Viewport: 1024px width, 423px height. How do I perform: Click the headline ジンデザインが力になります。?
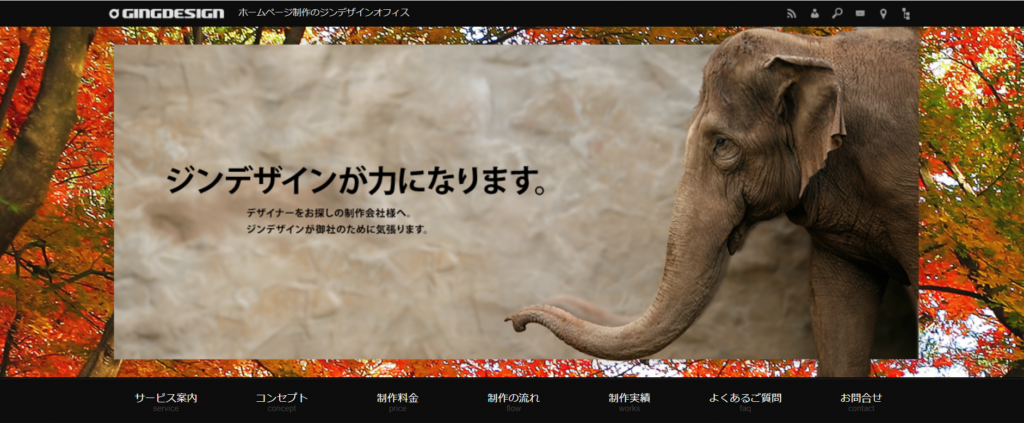[x=357, y=181]
